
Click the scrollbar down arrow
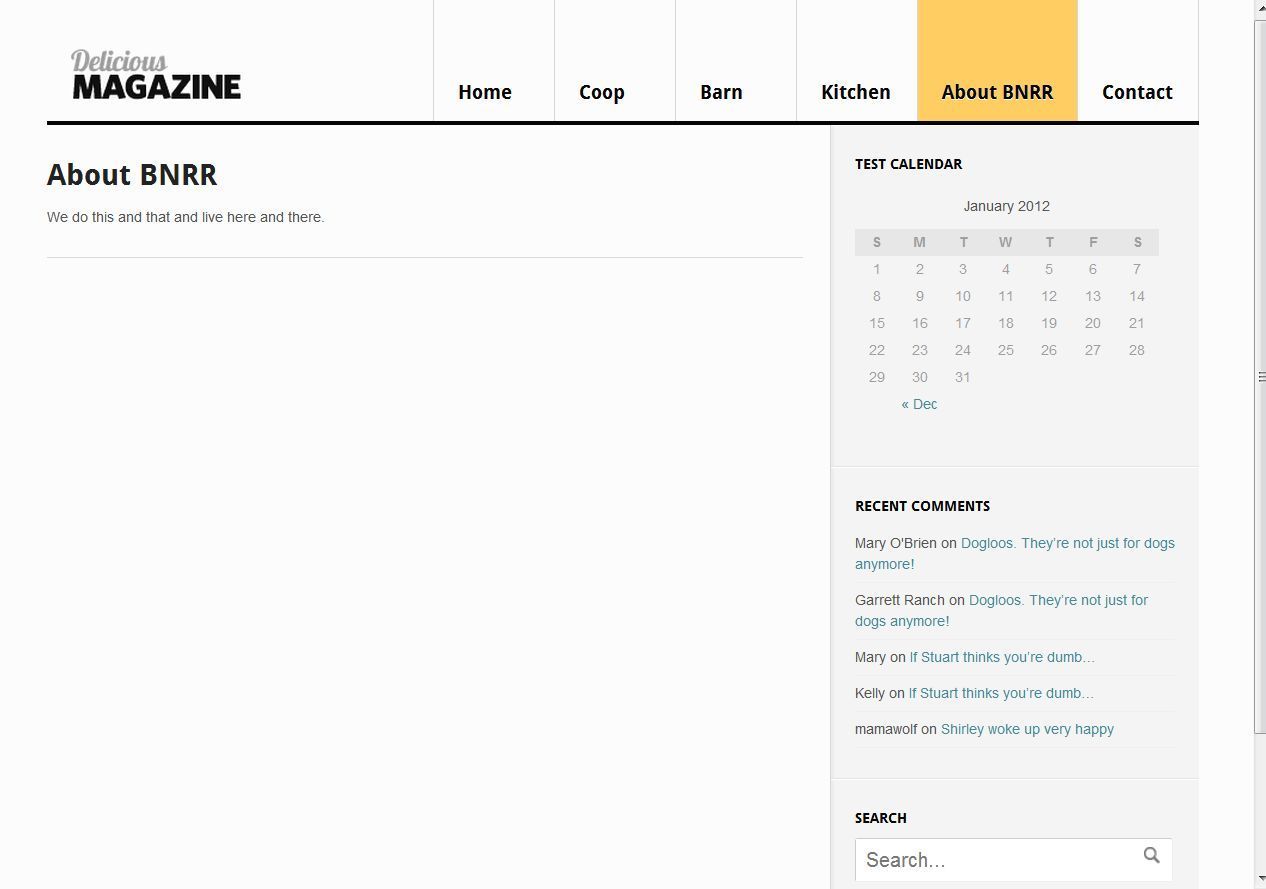[1260, 879]
